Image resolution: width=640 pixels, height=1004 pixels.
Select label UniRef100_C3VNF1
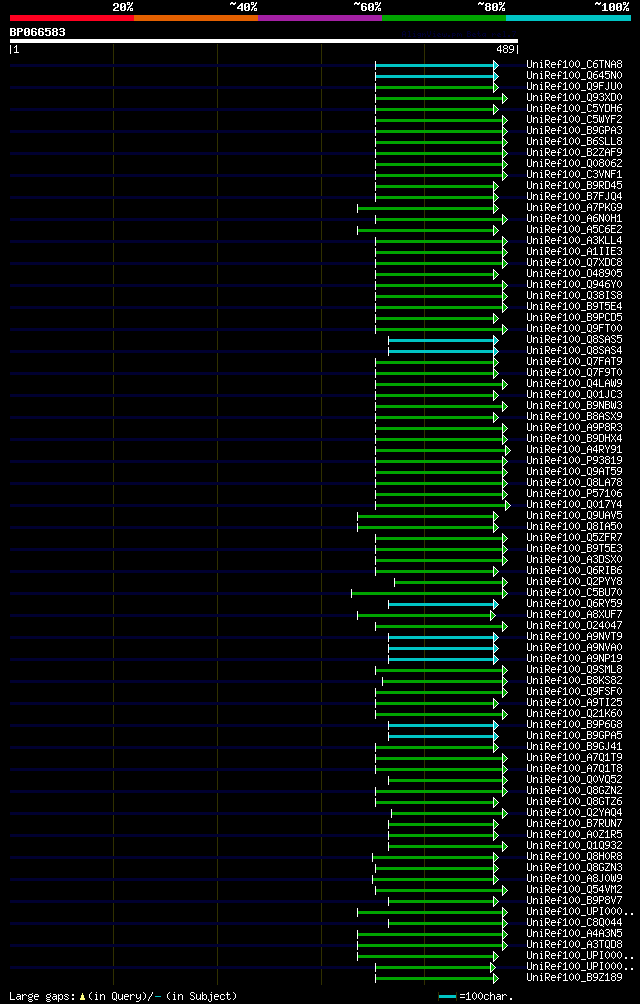pyautogui.click(x=573, y=174)
